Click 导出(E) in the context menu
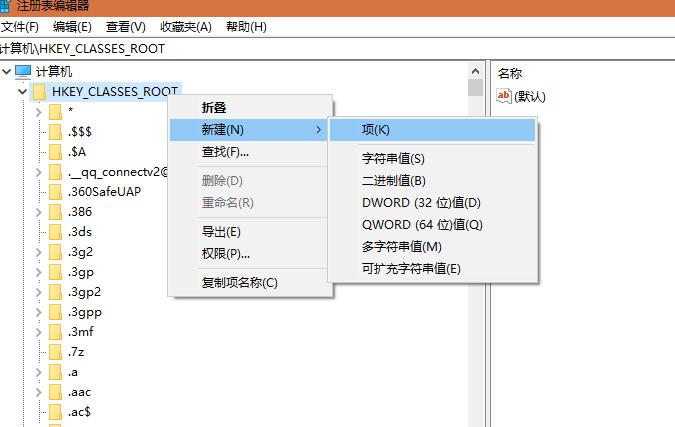Image resolution: width=675 pixels, height=427 pixels. (221, 232)
